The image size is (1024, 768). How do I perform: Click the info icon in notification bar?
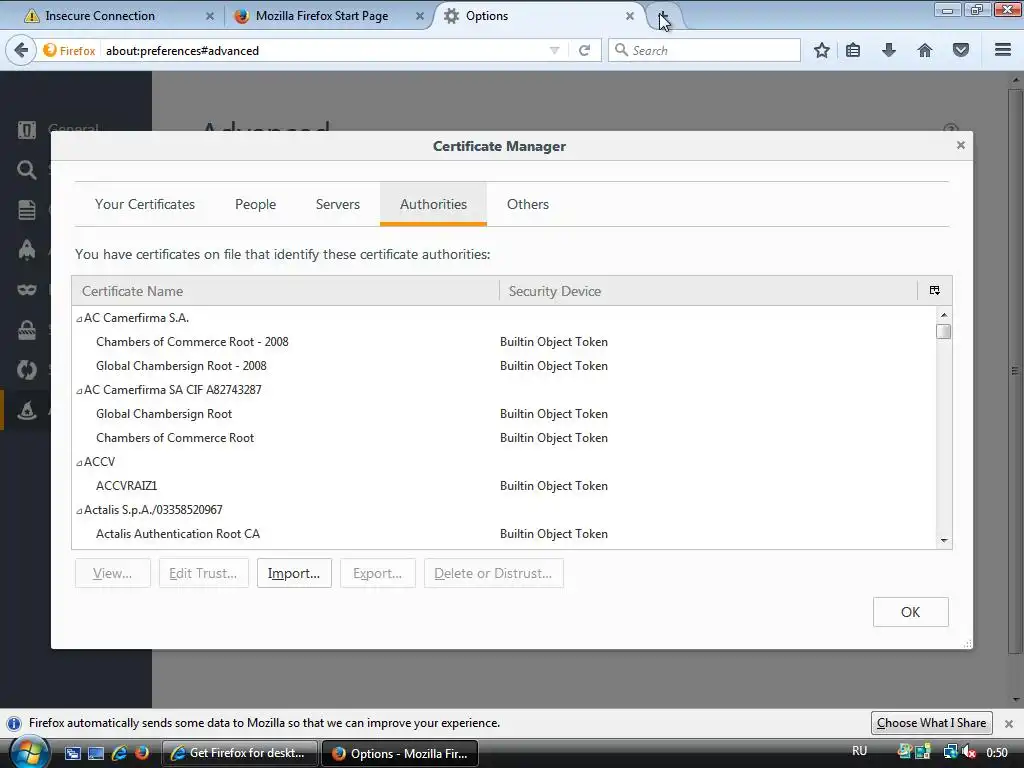(14, 724)
